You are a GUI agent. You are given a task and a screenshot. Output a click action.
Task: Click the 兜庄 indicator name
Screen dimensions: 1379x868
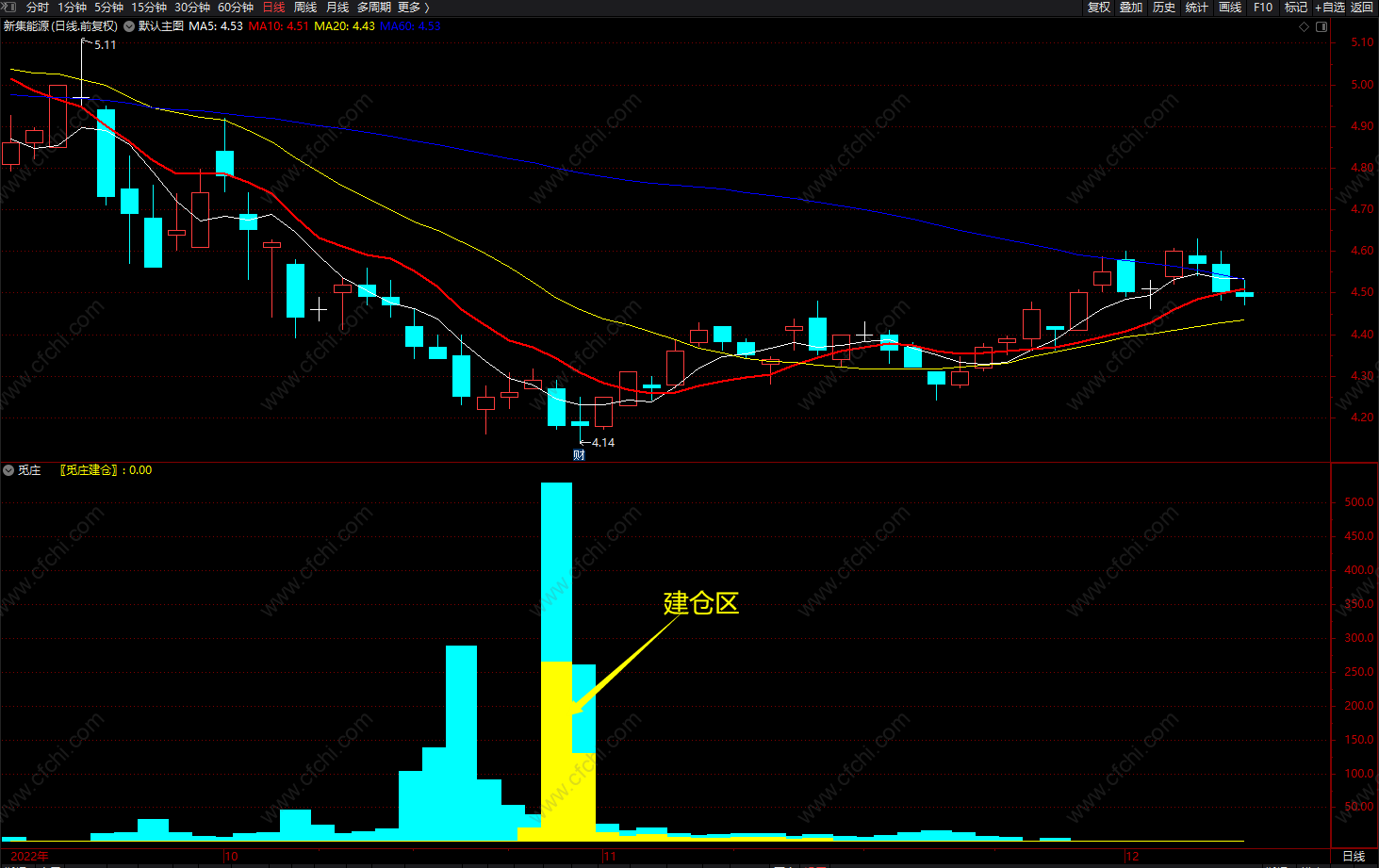coord(29,470)
